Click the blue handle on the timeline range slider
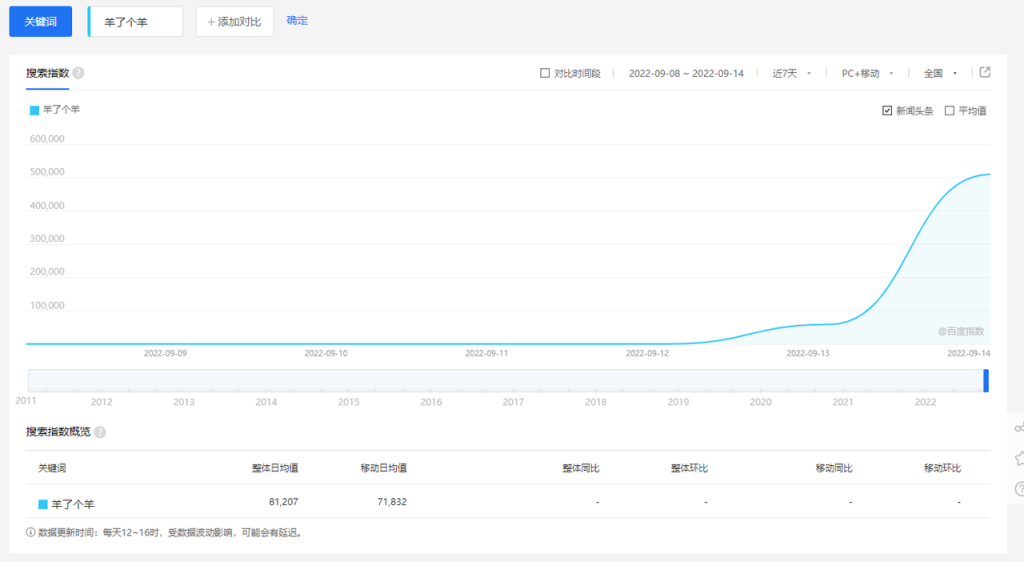The image size is (1024, 562). point(986,381)
